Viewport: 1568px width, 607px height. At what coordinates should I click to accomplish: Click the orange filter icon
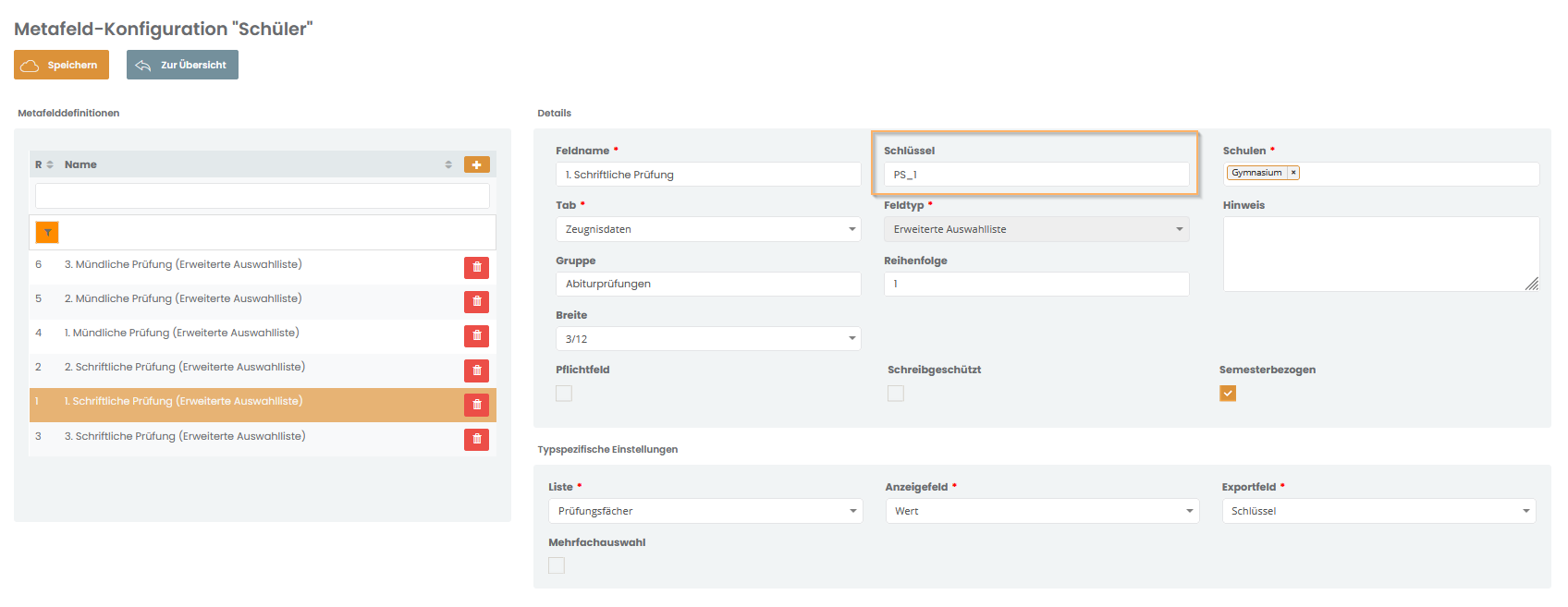[x=47, y=232]
